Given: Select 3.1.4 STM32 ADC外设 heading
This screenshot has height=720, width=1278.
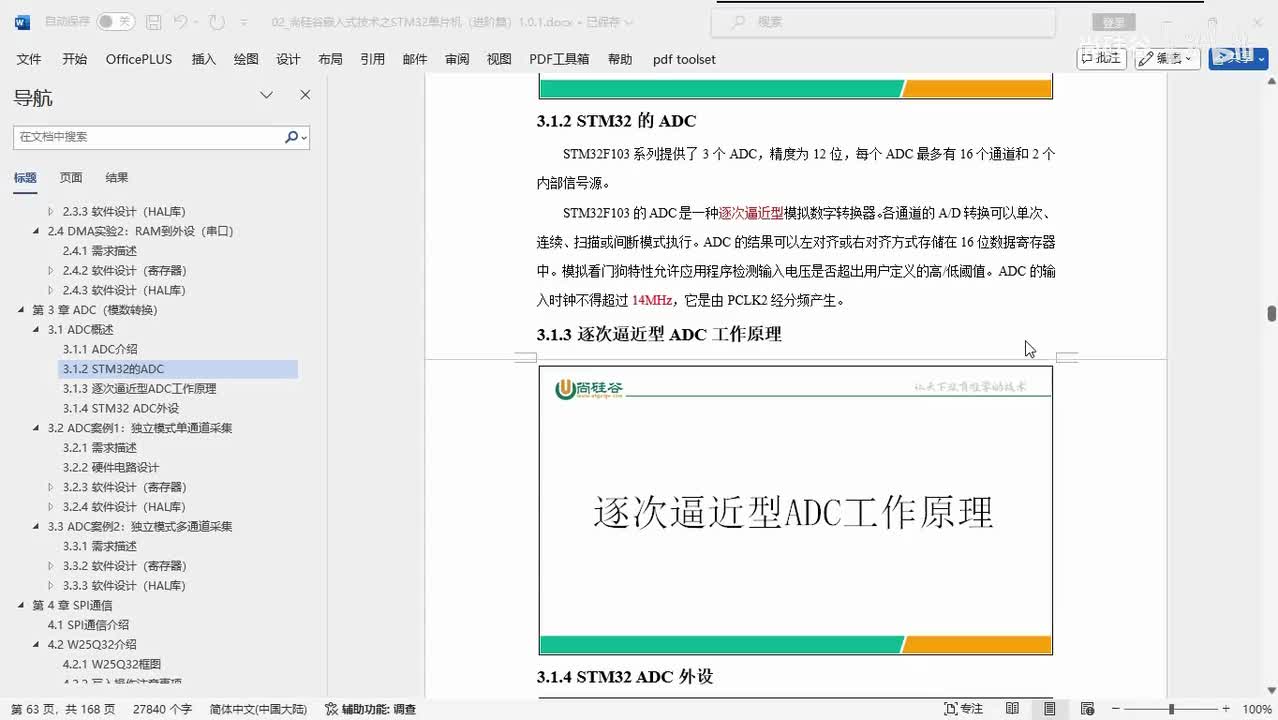Looking at the screenshot, I should pyautogui.click(x=121, y=408).
